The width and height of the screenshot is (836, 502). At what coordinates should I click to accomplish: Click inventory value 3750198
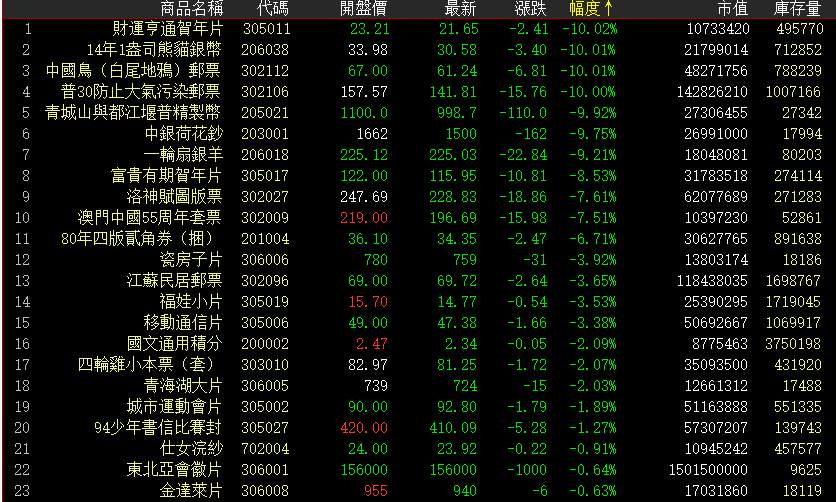click(x=793, y=344)
